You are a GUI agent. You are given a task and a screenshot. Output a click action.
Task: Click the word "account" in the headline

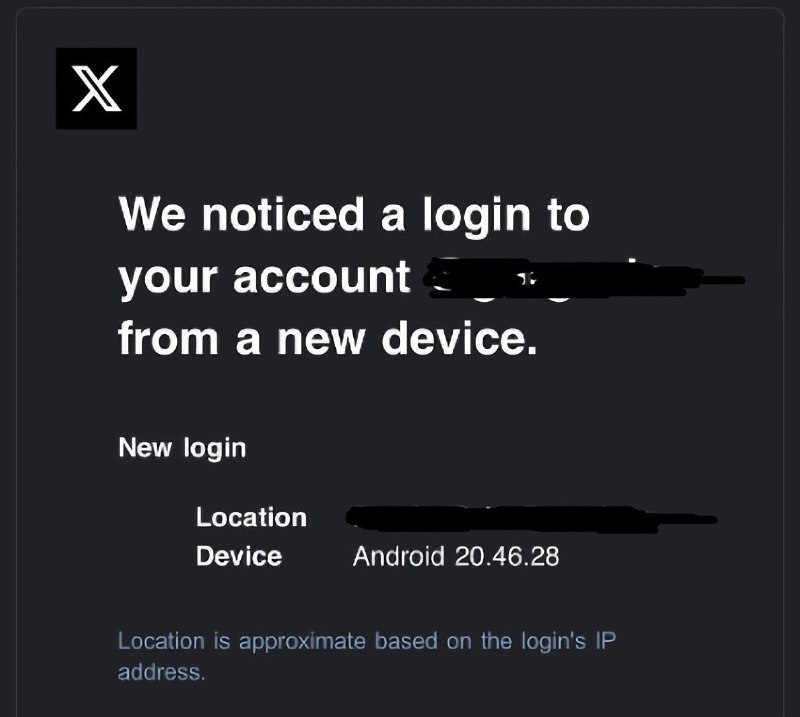point(321,279)
